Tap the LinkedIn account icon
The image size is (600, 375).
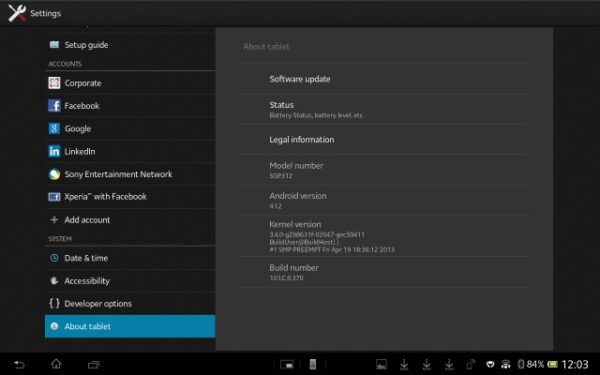[x=54, y=151]
